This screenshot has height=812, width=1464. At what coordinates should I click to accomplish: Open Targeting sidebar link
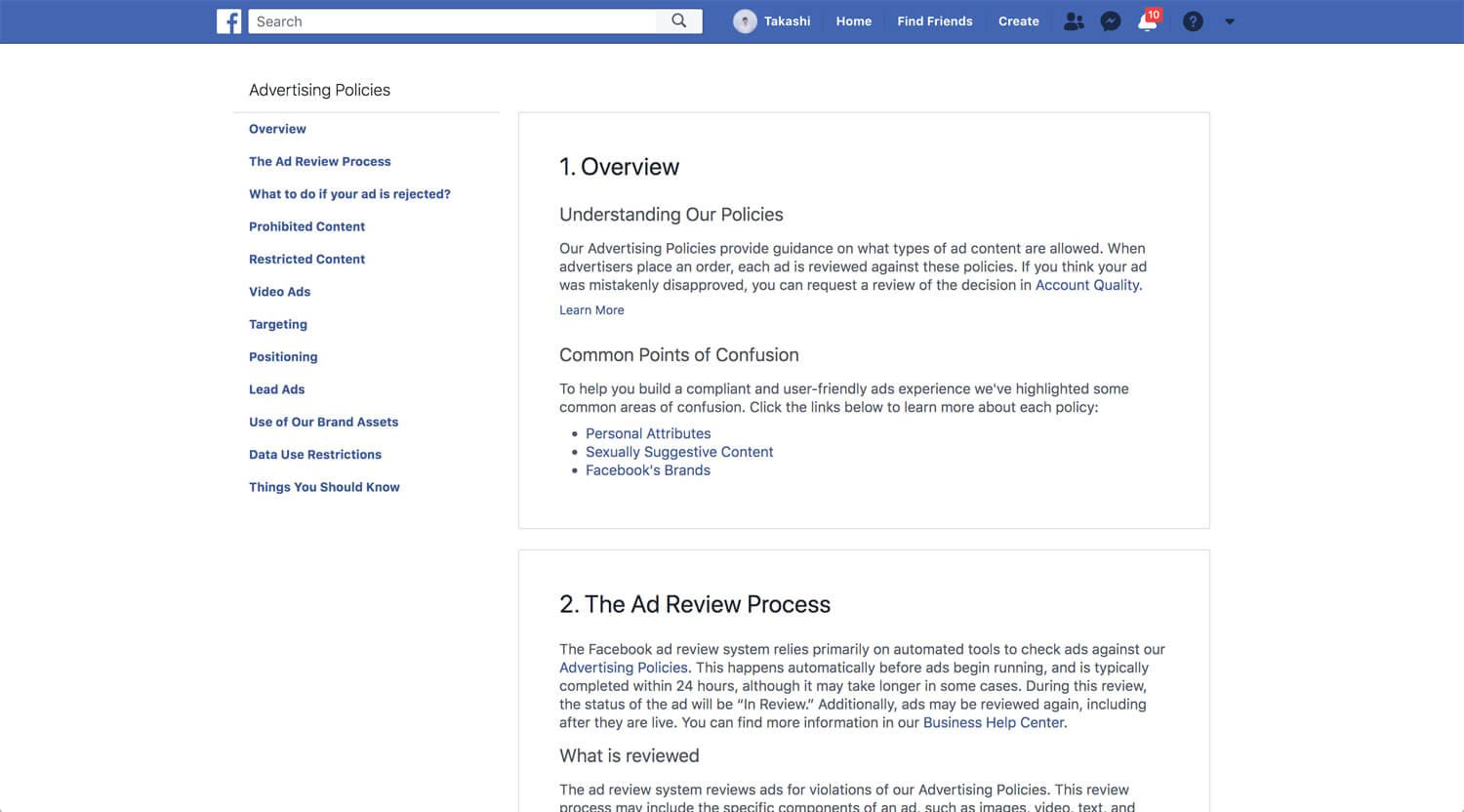(x=278, y=324)
